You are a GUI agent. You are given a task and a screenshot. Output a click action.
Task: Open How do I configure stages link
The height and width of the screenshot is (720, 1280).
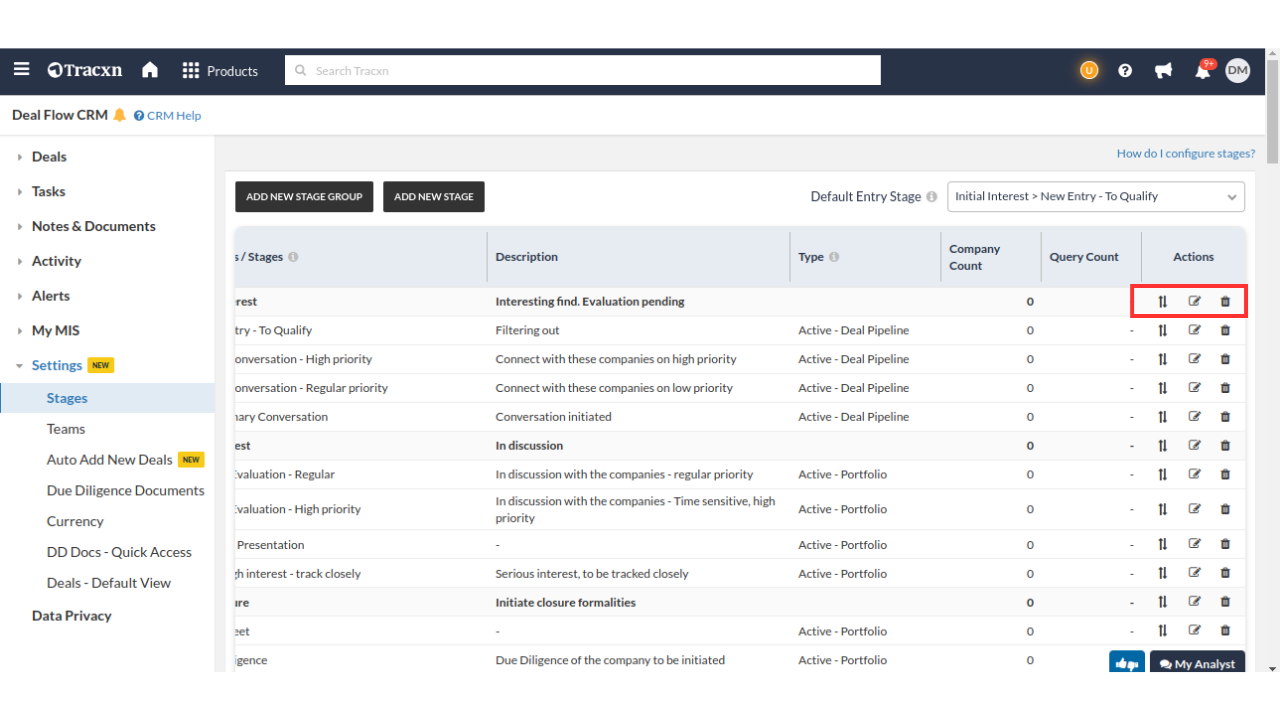click(1185, 154)
